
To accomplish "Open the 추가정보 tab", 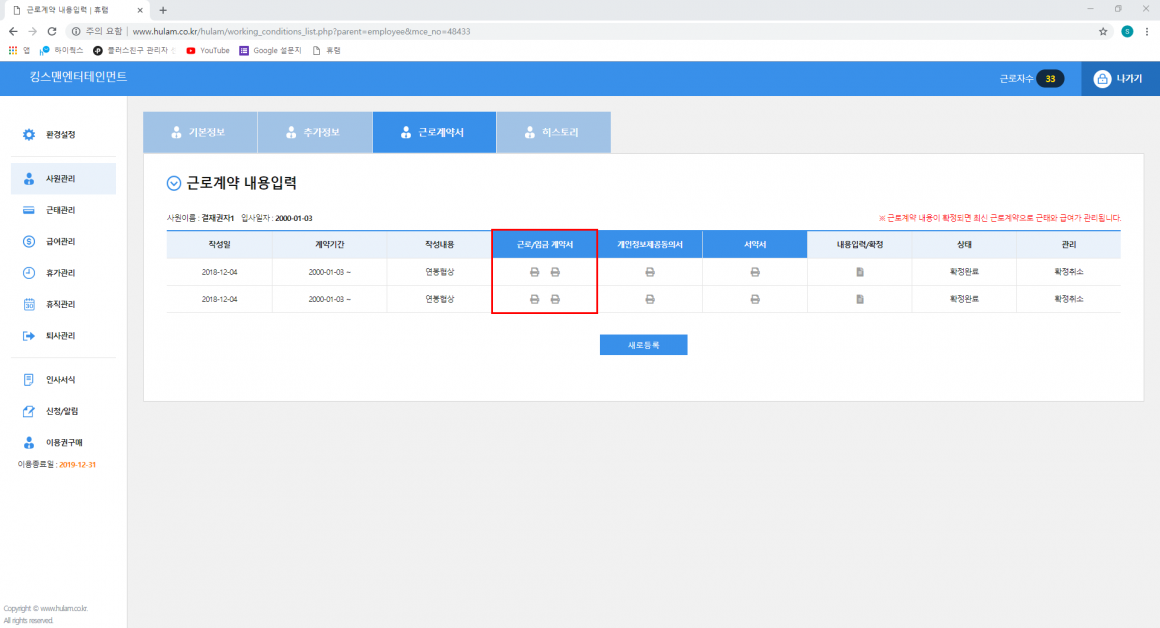I will pyautogui.click(x=314, y=132).
